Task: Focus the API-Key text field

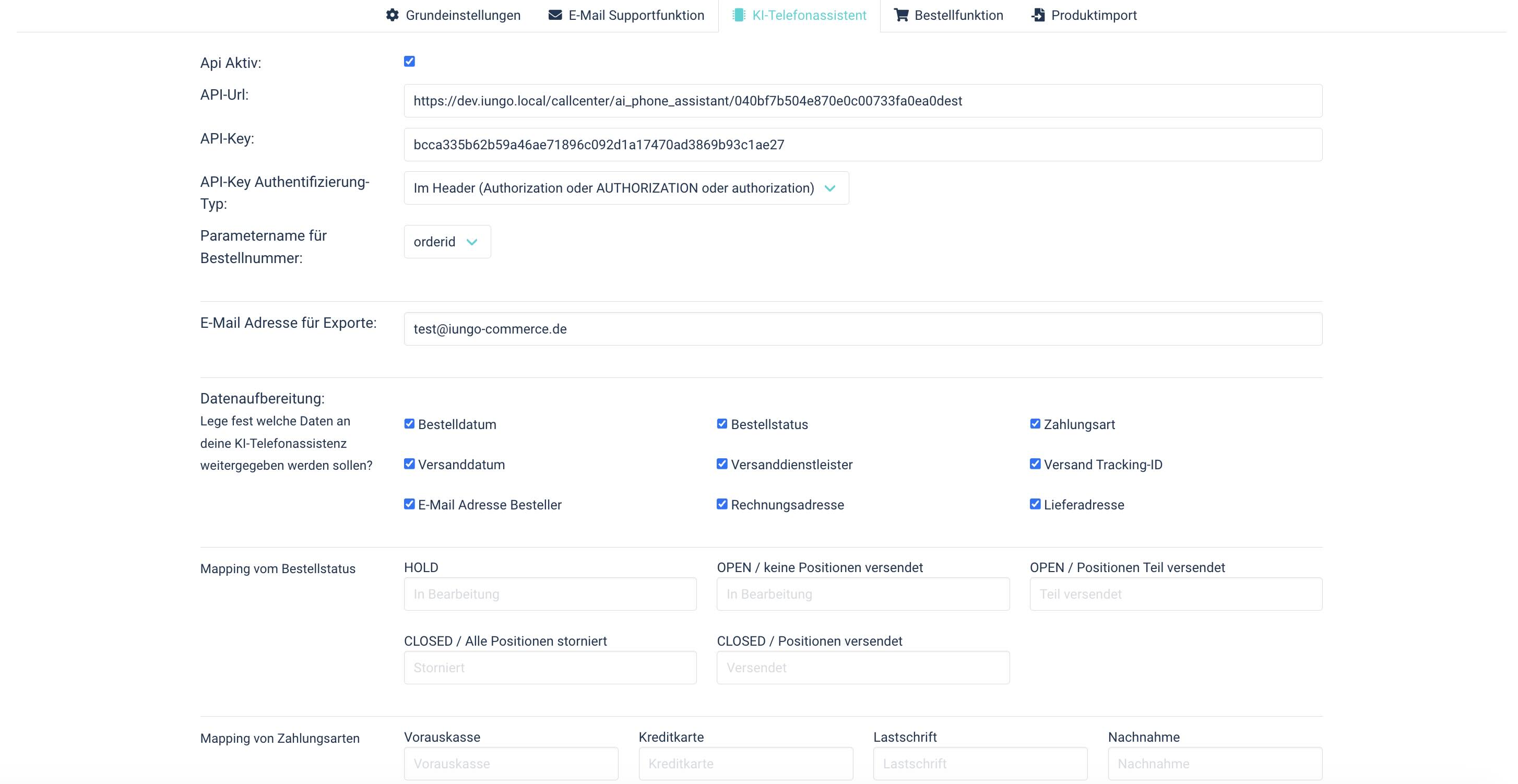Action: [863, 145]
